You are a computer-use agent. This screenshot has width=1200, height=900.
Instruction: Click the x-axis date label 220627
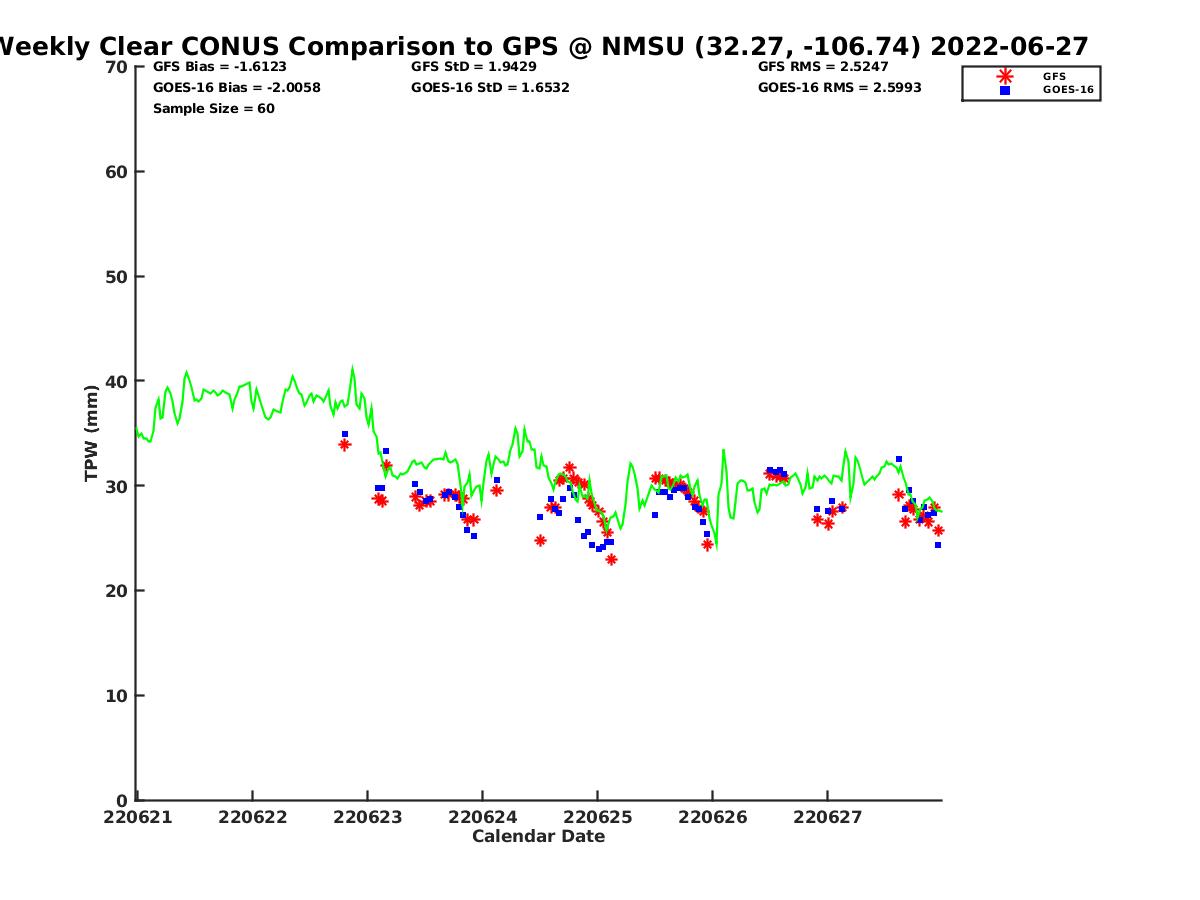tap(827, 818)
